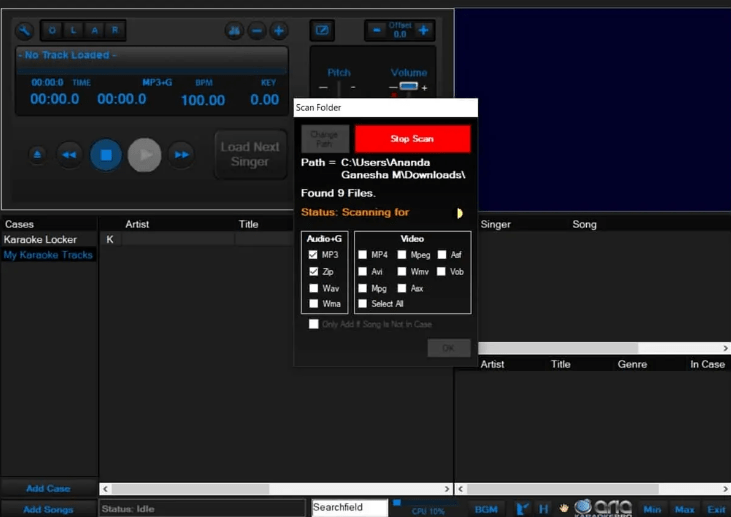This screenshot has height=517, width=731.
Task: Increase the Offset value with plus
Action: [x=423, y=31]
